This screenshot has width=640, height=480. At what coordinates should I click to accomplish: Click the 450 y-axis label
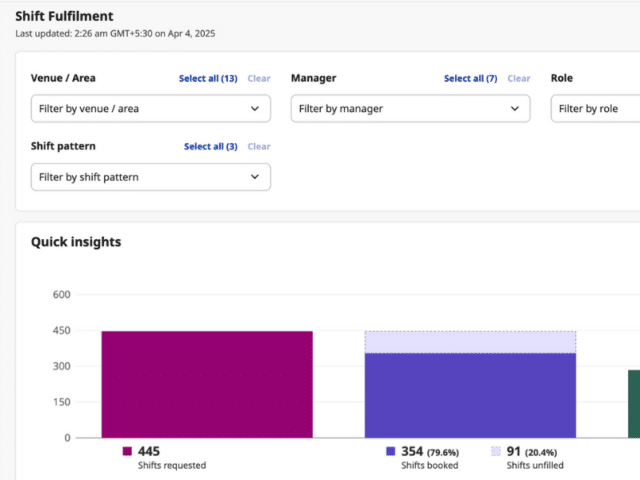62,330
